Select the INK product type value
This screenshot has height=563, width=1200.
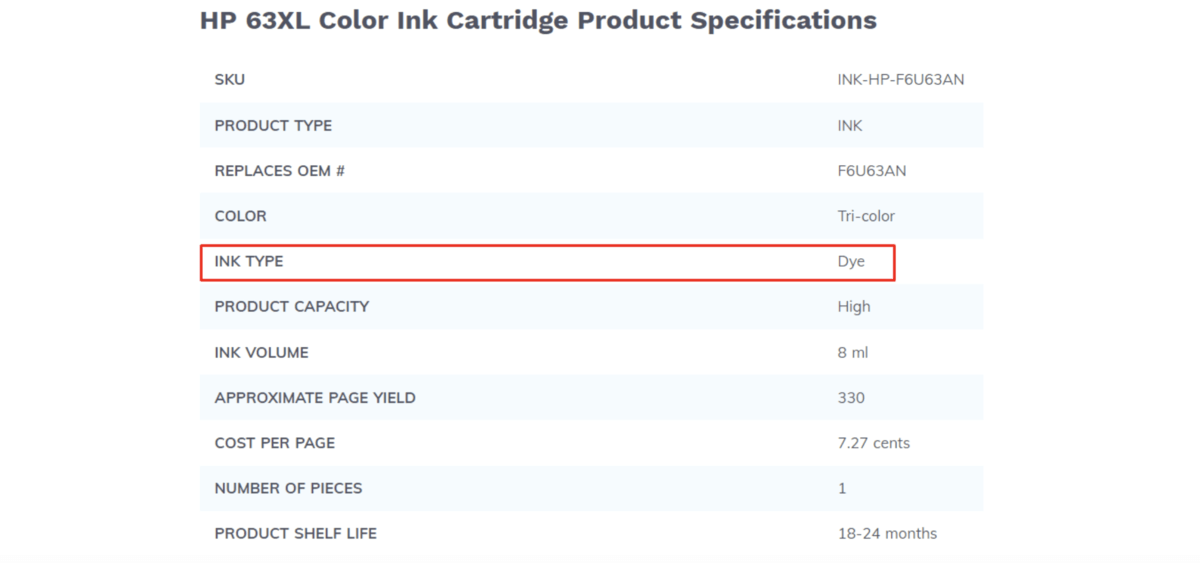[x=850, y=126]
